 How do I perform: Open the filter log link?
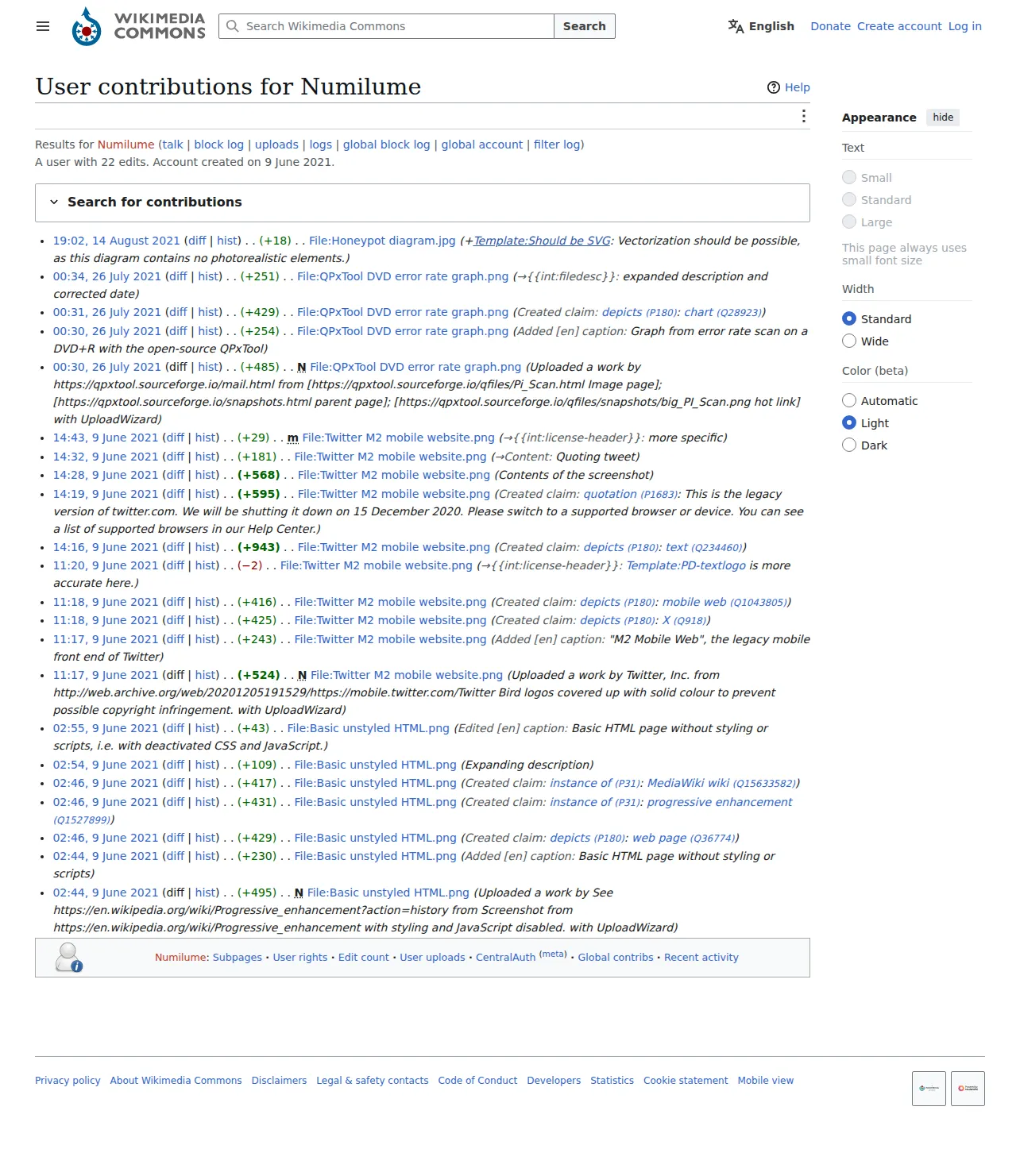click(557, 145)
